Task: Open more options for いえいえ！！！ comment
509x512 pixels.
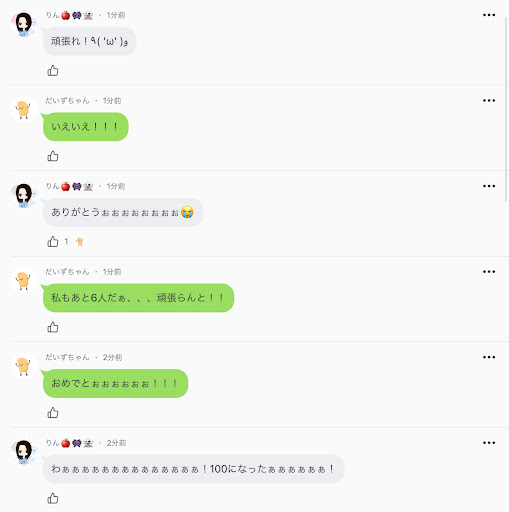Action: [x=489, y=100]
